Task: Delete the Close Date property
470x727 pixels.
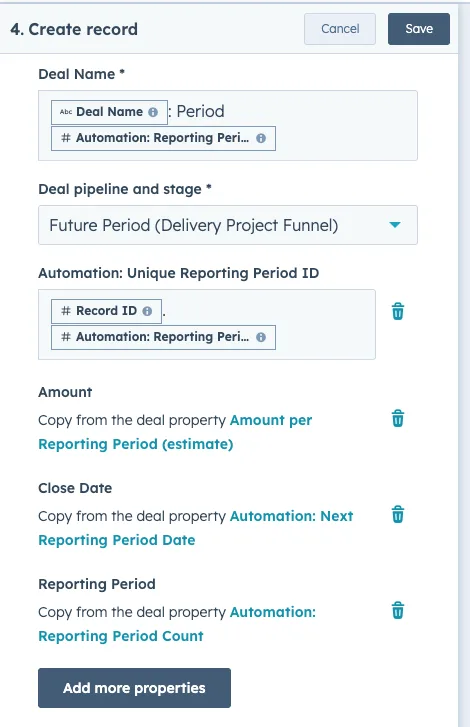Action: click(398, 514)
